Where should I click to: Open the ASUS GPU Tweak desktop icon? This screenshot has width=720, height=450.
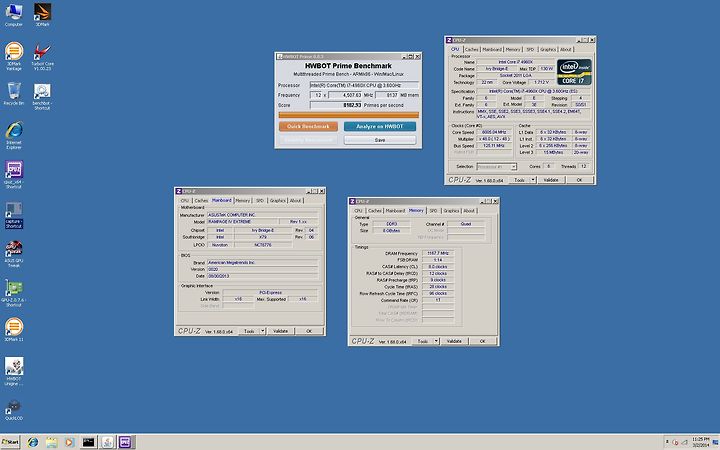(14, 254)
